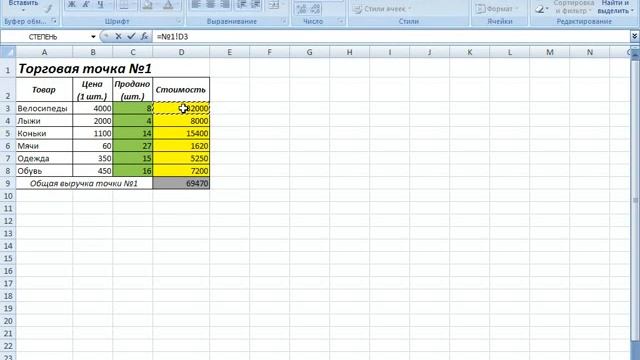Toggle bold (Ж) formatting
This screenshot has height=360, width=640.
72,5
